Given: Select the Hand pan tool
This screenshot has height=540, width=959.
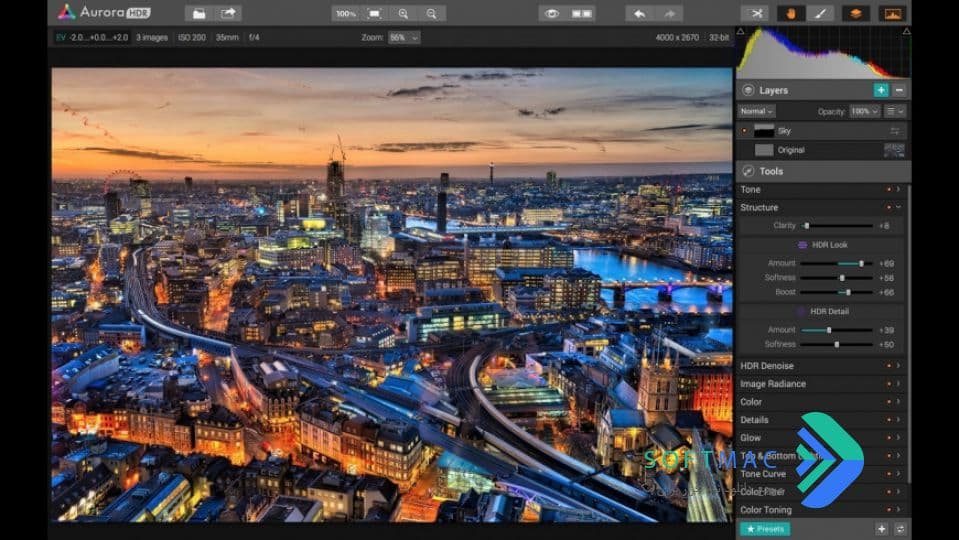Looking at the screenshot, I should coord(790,13).
